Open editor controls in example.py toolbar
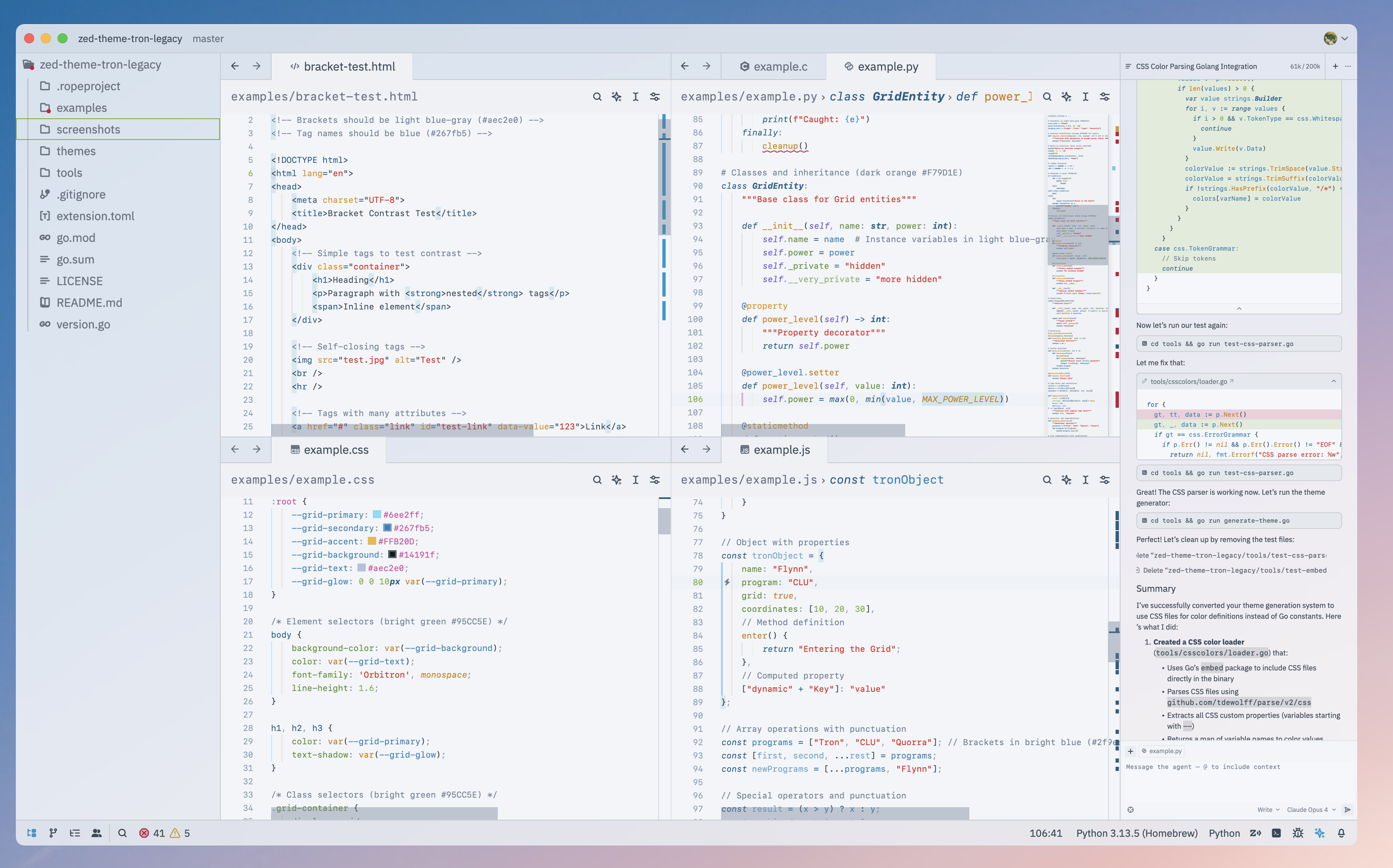The image size is (1393, 868). pos(1105,97)
